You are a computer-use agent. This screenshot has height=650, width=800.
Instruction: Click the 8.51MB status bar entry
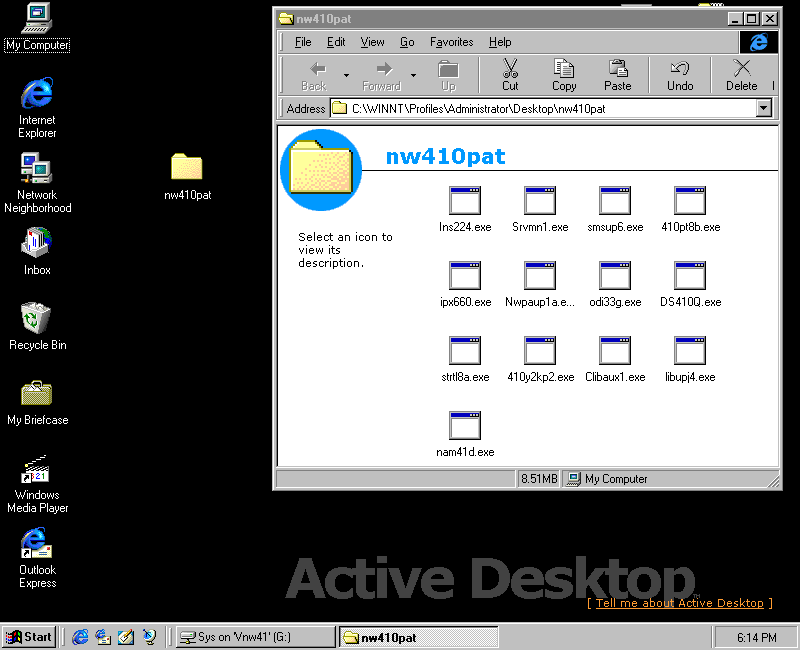[x=539, y=479]
